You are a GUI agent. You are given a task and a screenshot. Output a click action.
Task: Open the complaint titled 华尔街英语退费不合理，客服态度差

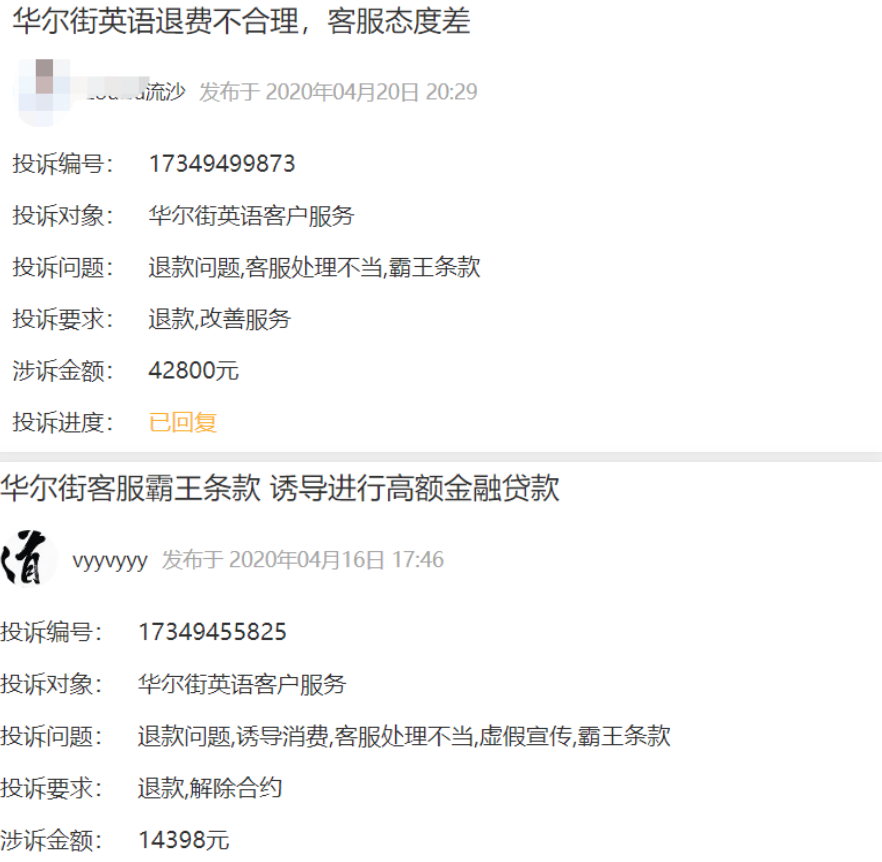(x=241, y=21)
